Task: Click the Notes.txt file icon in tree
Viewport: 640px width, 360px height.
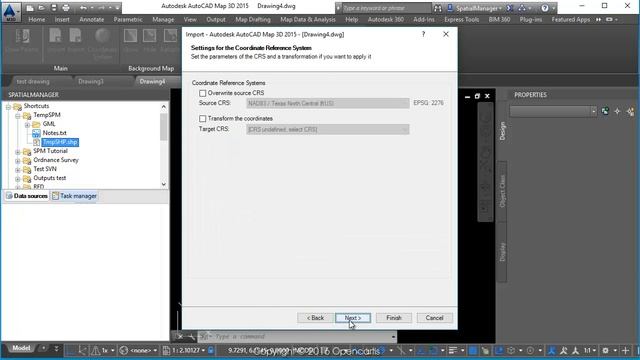Action: coord(36,133)
